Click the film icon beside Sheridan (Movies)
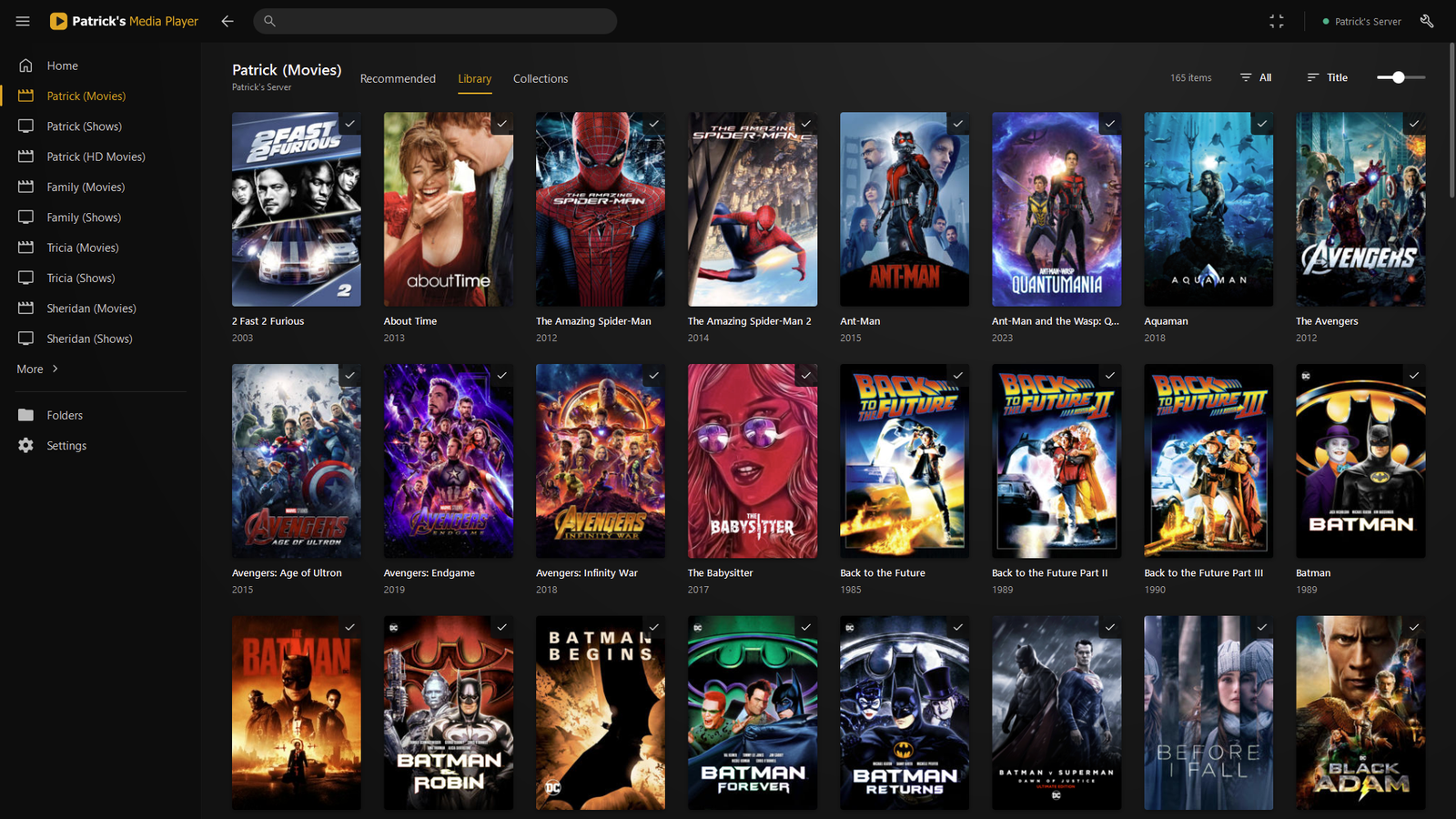The height and width of the screenshot is (819, 1456). (x=26, y=308)
